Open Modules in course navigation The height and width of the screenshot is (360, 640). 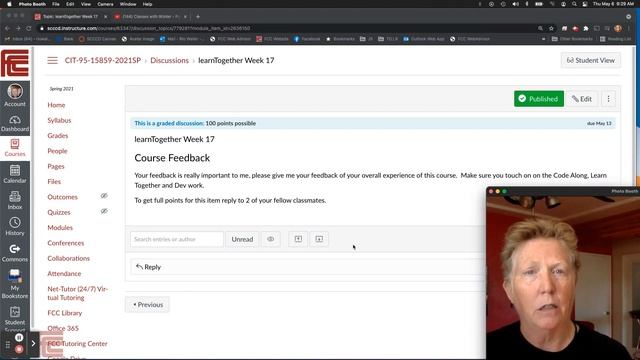click(60, 227)
